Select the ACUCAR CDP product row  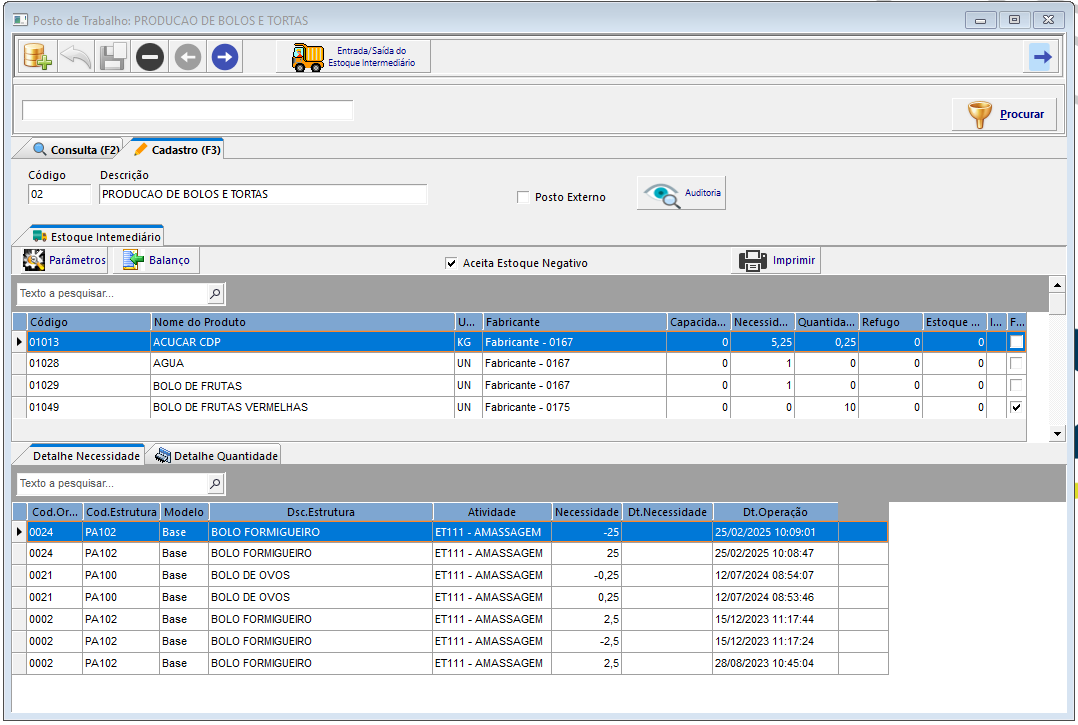[x=526, y=342]
